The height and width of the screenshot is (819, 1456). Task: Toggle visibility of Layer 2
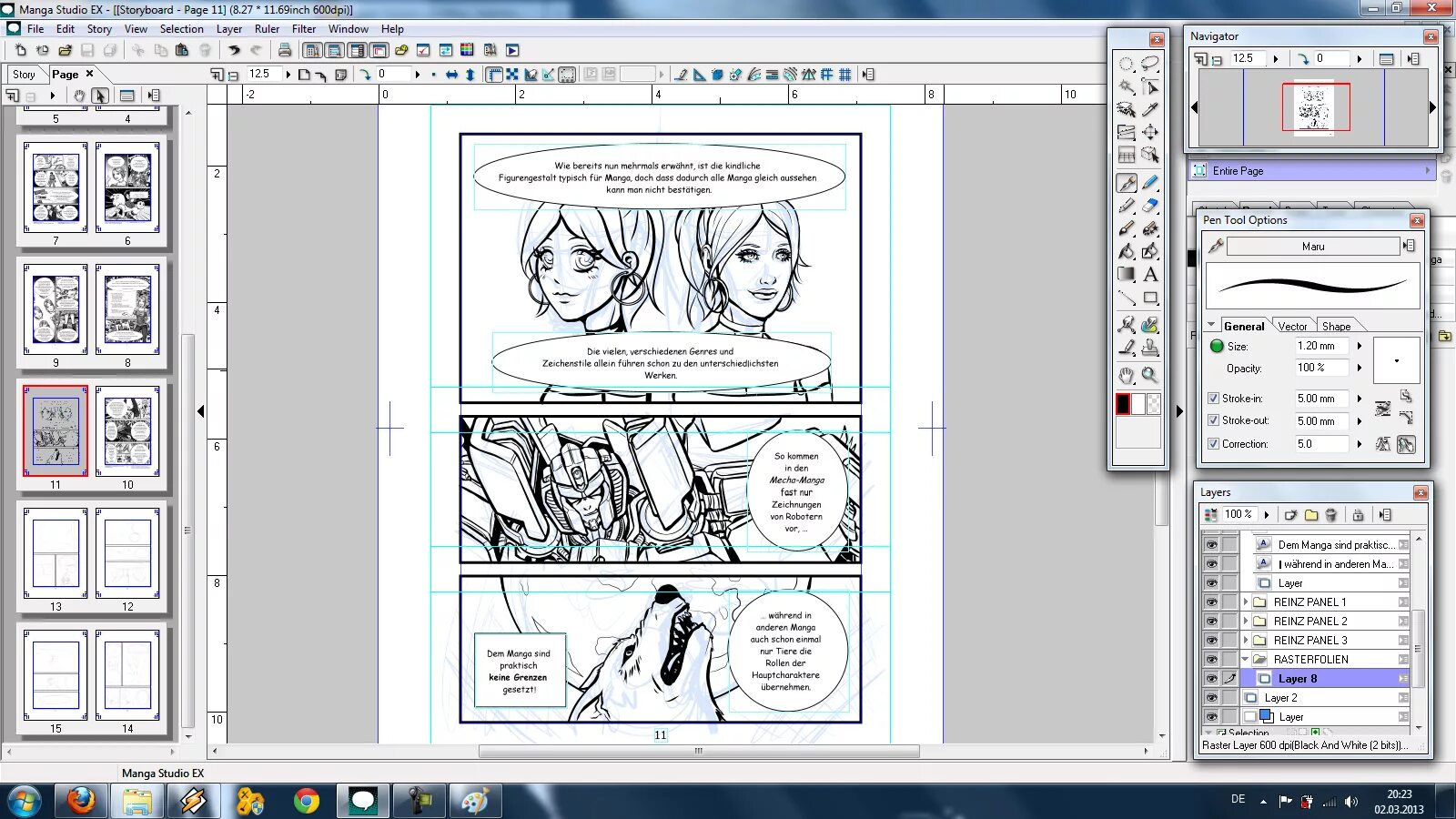[1211, 698]
